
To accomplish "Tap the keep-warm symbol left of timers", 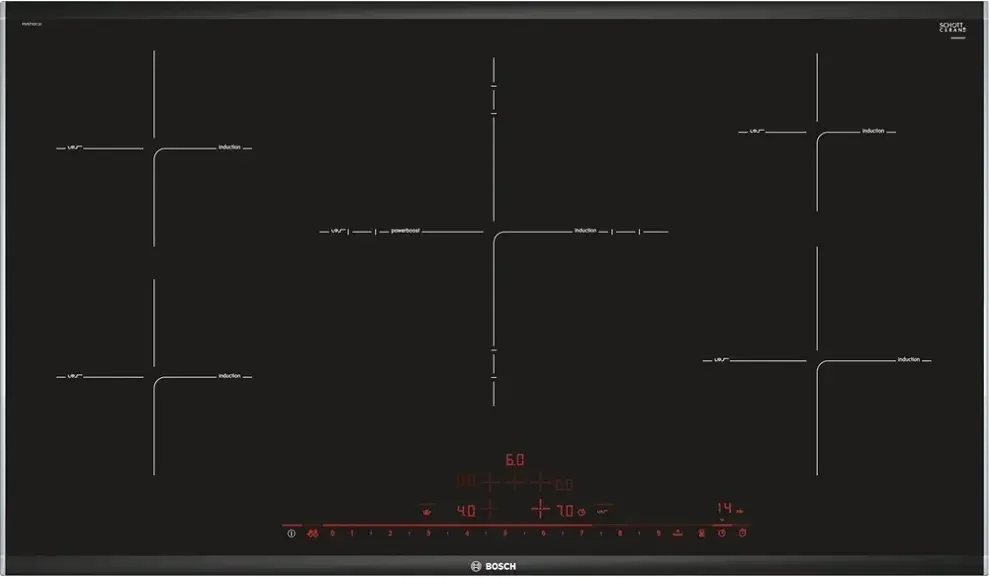I will [701, 533].
